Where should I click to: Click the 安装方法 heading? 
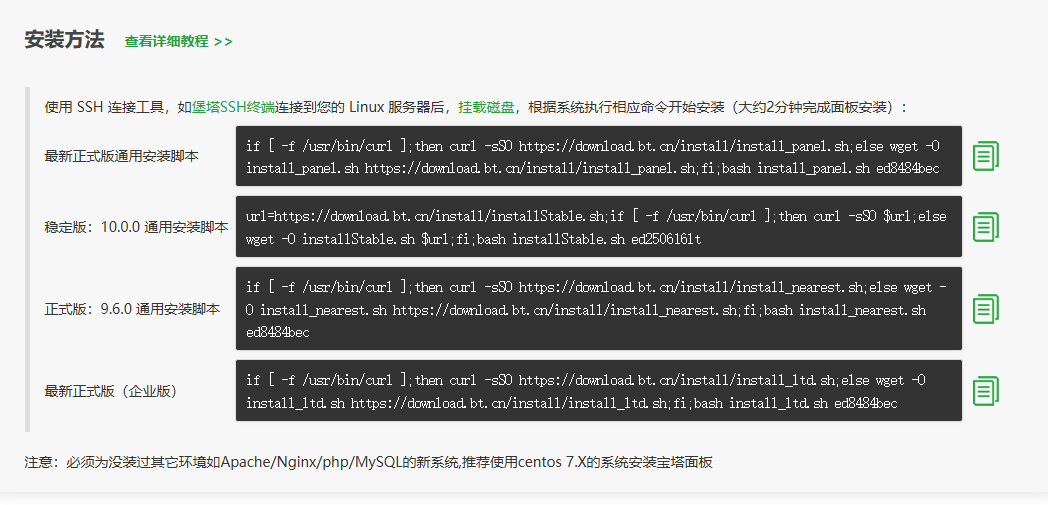tap(64, 40)
